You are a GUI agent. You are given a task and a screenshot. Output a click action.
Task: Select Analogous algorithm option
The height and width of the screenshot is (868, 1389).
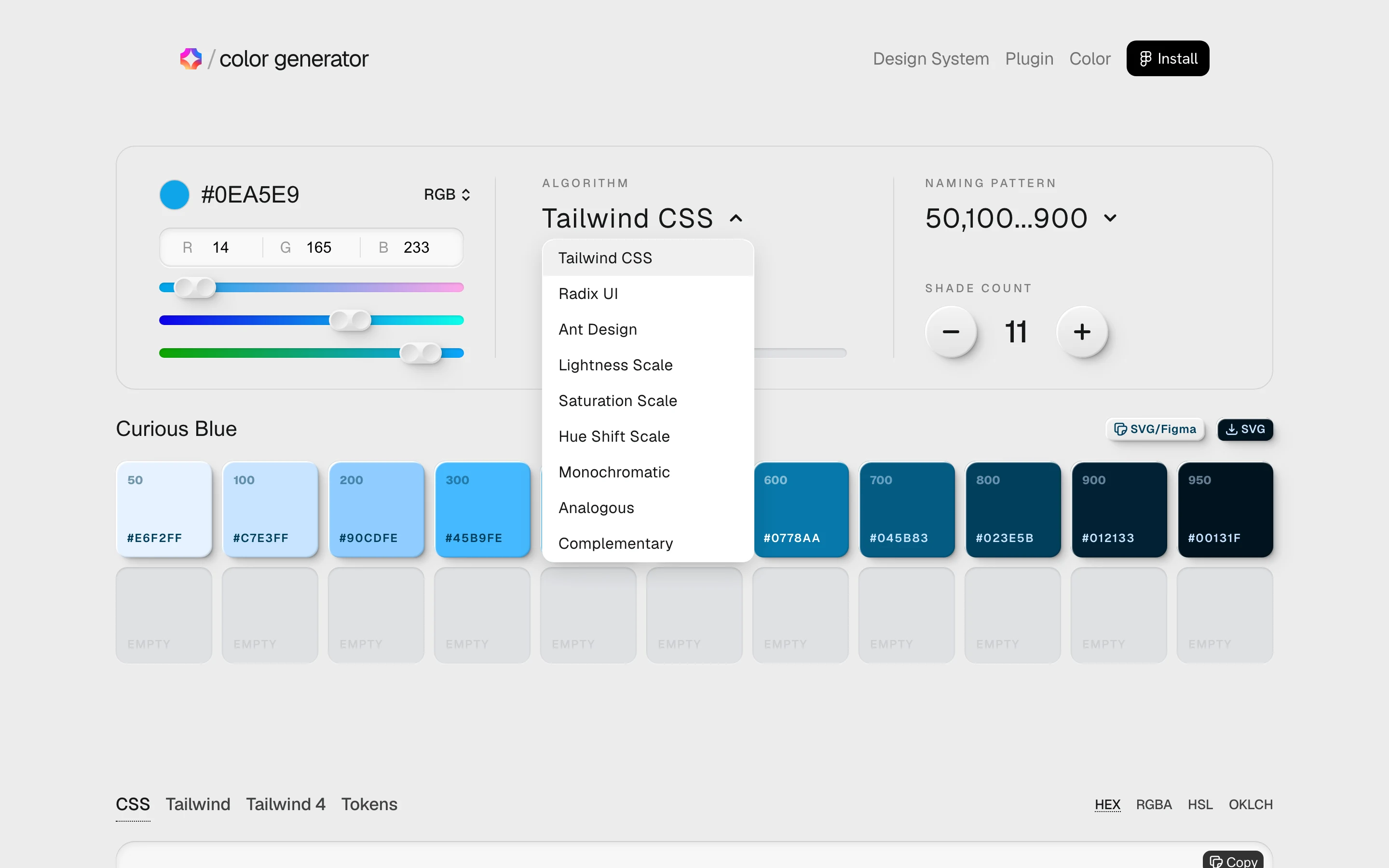648,508
